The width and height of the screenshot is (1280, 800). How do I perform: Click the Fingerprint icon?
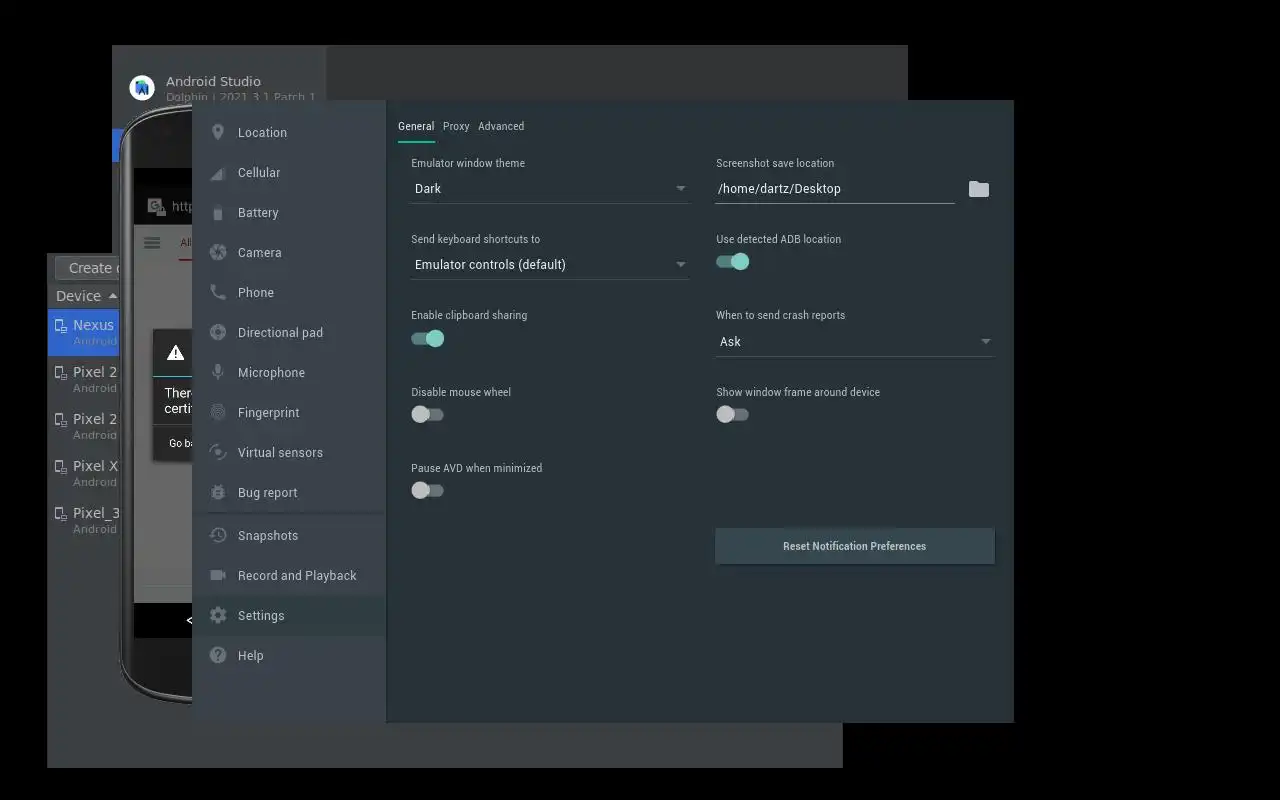pyautogui.click(x=218, y=412)
